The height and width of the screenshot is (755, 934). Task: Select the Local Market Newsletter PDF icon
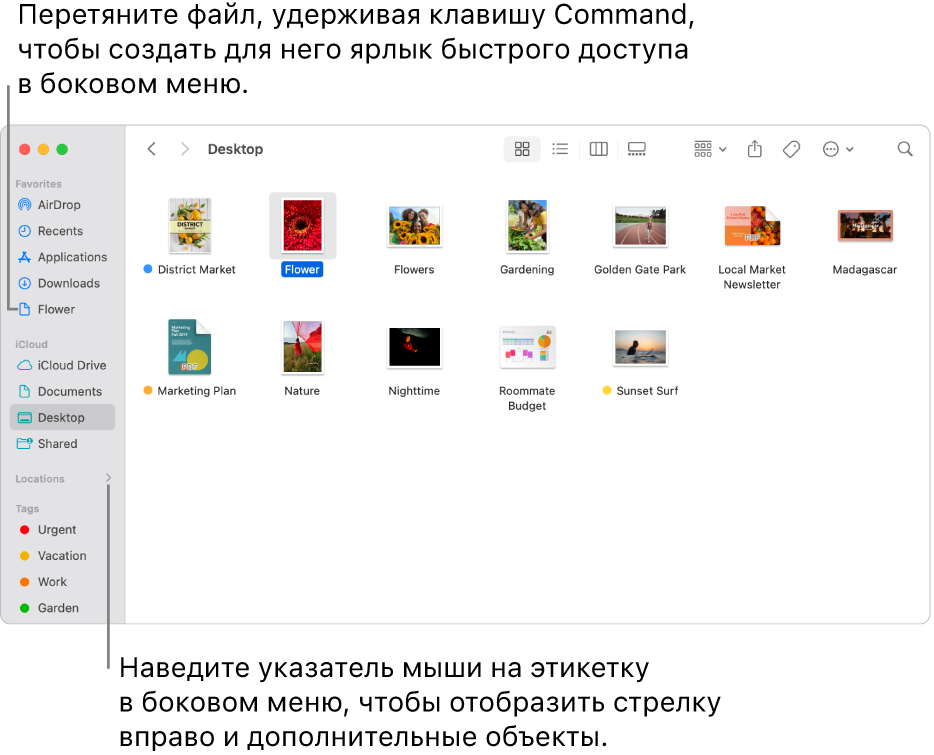click(x=752, y=226)
